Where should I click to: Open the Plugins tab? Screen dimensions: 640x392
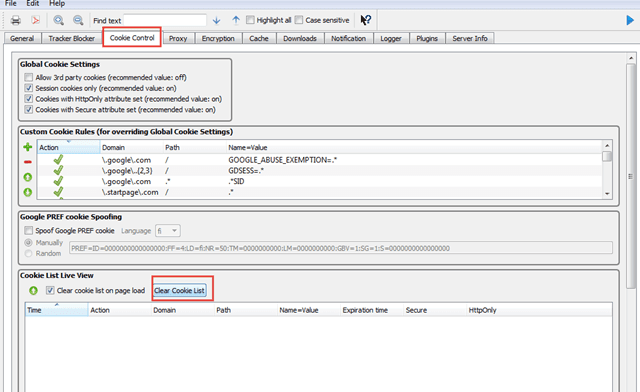pyautogui.click(x=427, y=38)
